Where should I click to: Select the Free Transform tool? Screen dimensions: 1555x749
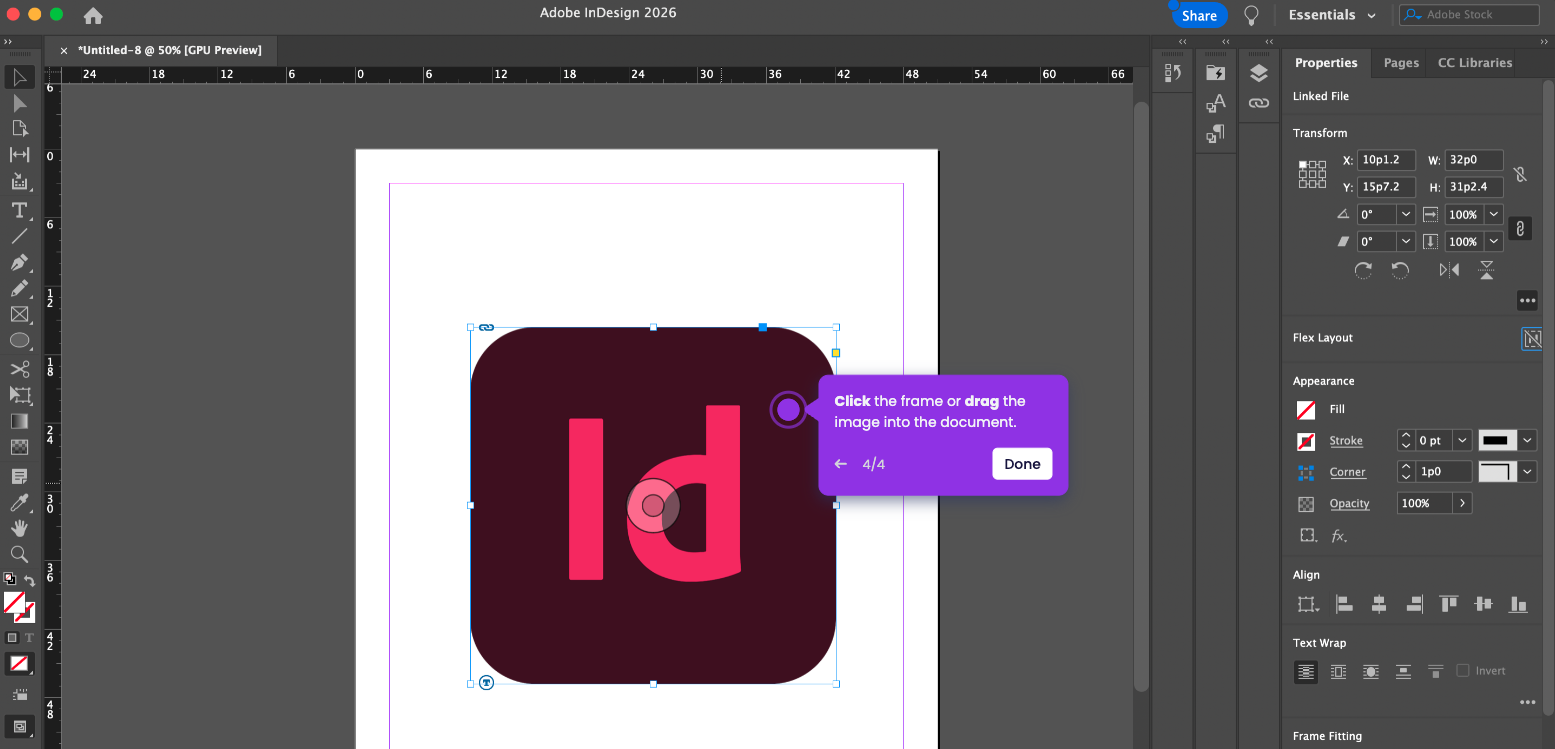[x=19, y=395]
